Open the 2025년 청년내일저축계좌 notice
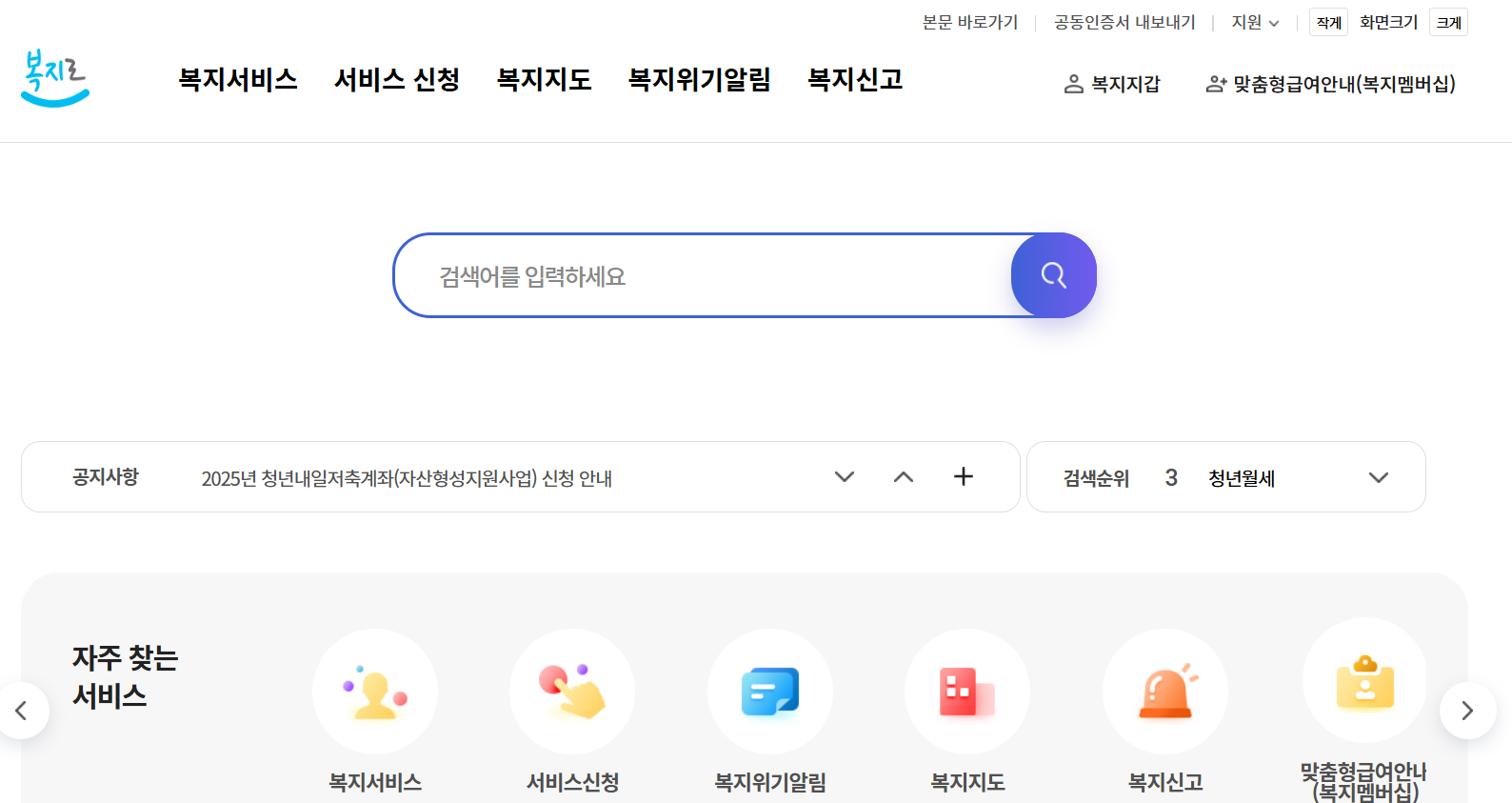Viewport: 1512px width, 803px height. coord(407,478)
